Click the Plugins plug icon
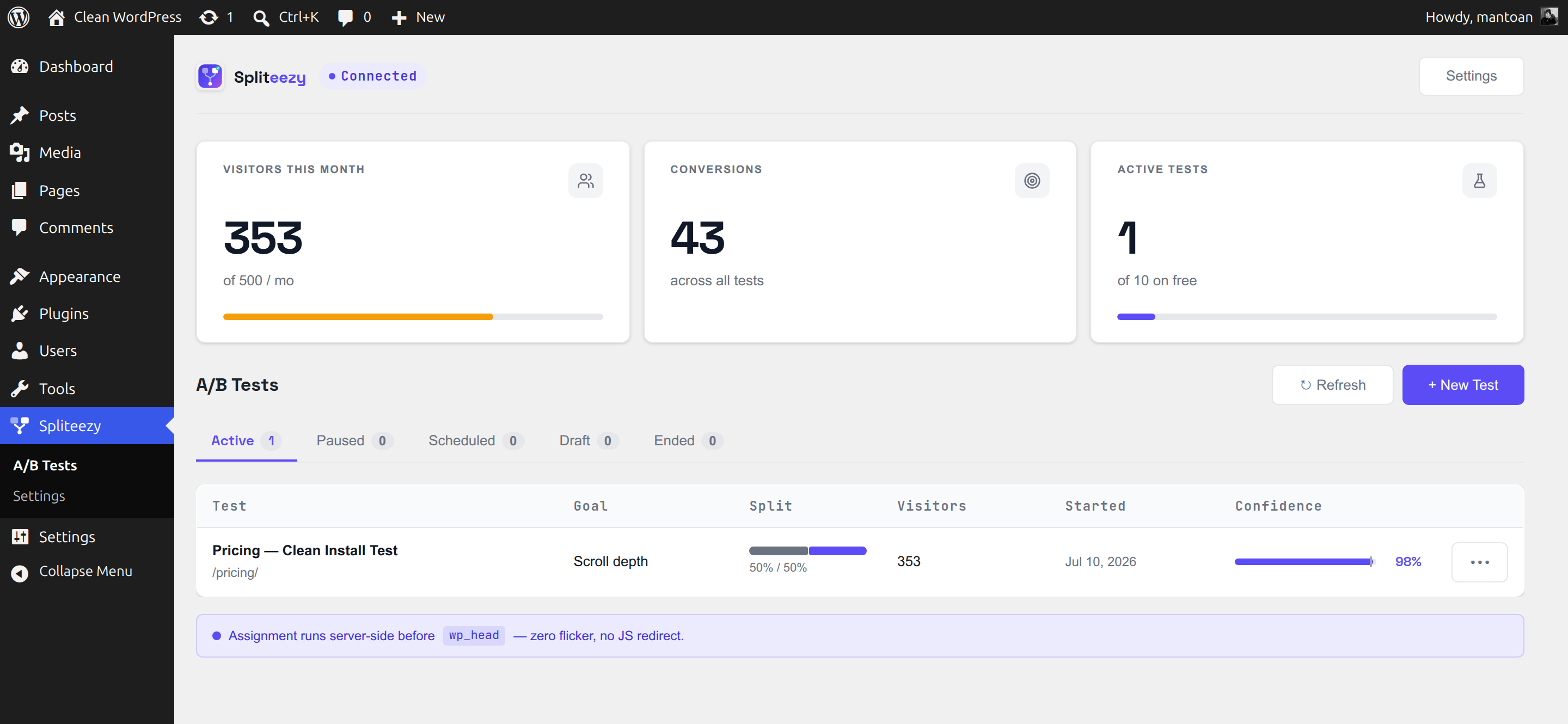 pos(20,314)
